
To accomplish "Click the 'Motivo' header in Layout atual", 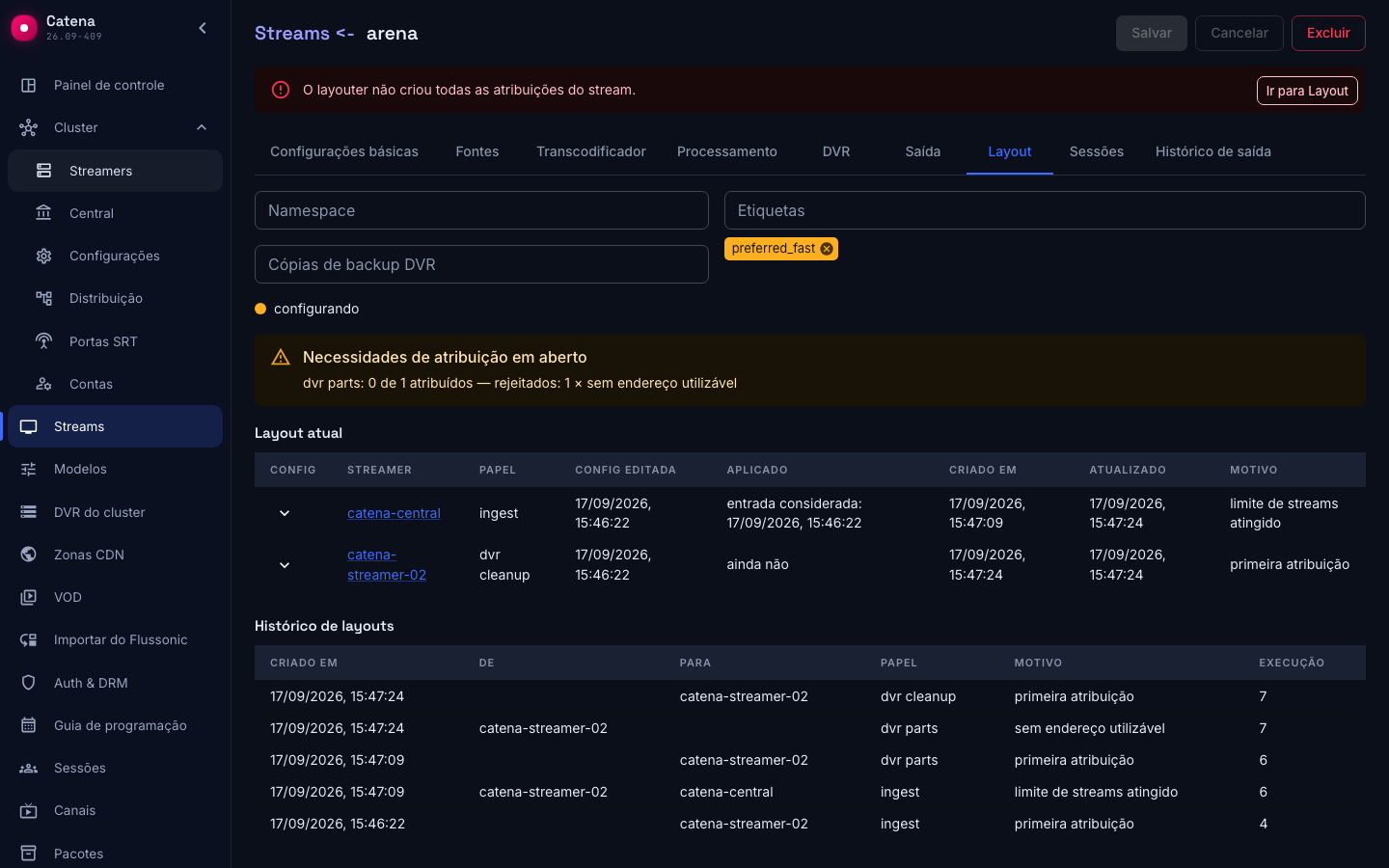I will tap(1254, 470).
